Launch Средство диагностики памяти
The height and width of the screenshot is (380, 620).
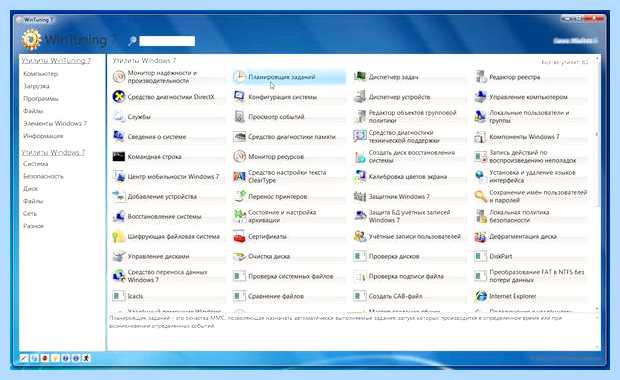(289, 137)
